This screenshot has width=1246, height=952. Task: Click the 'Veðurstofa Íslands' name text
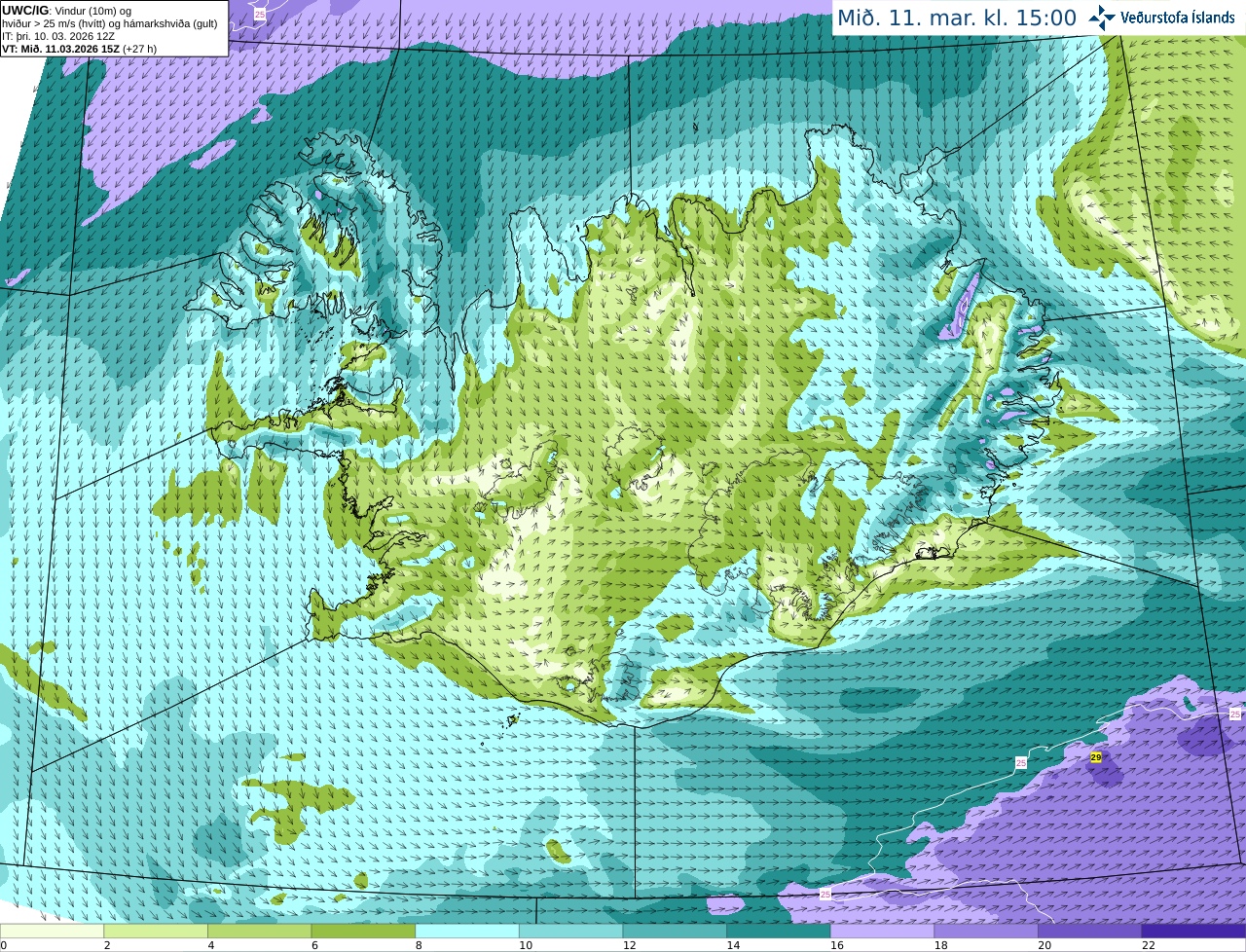click(x=1178, y=18)
